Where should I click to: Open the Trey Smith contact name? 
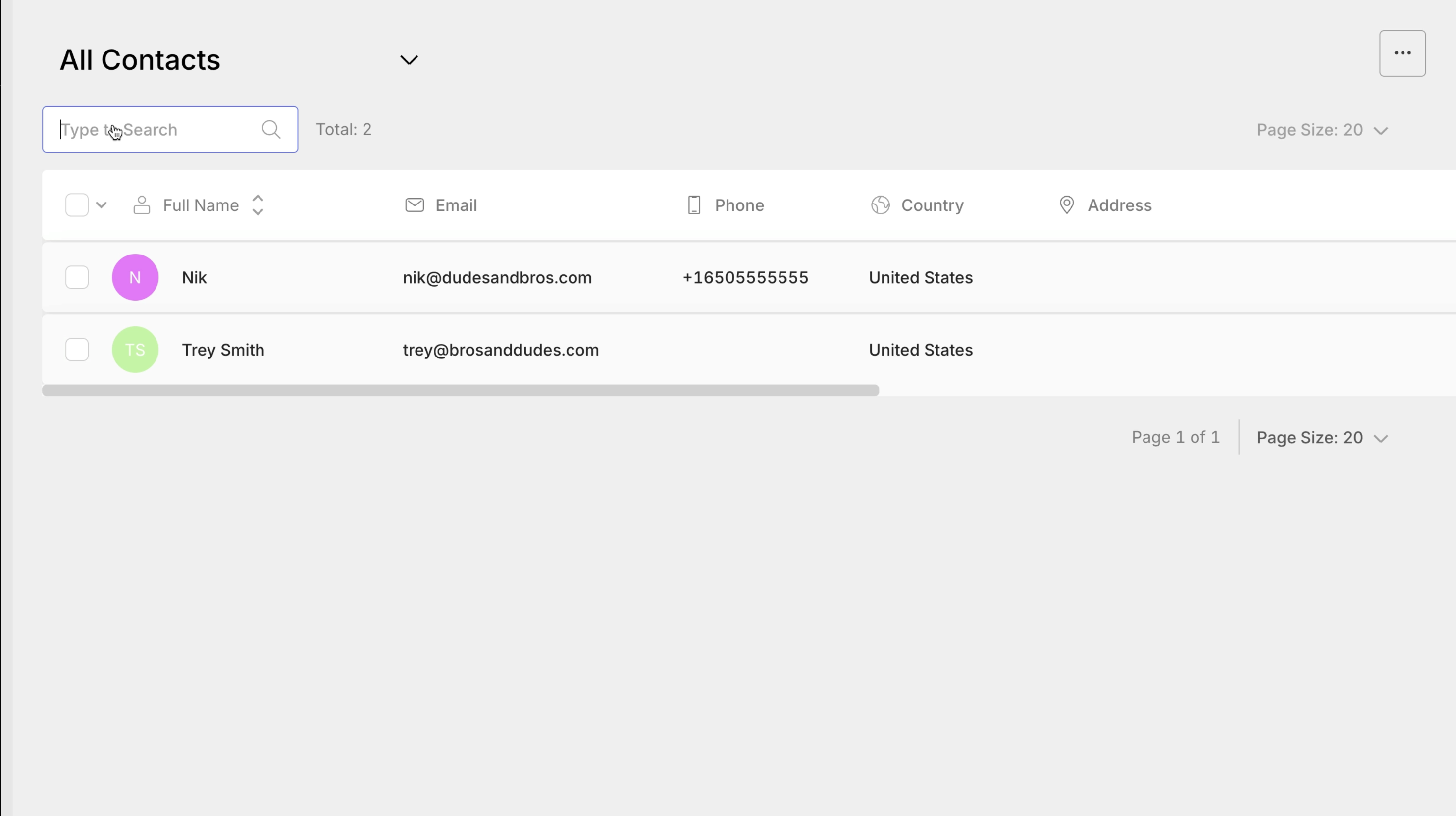pos(223,350)
